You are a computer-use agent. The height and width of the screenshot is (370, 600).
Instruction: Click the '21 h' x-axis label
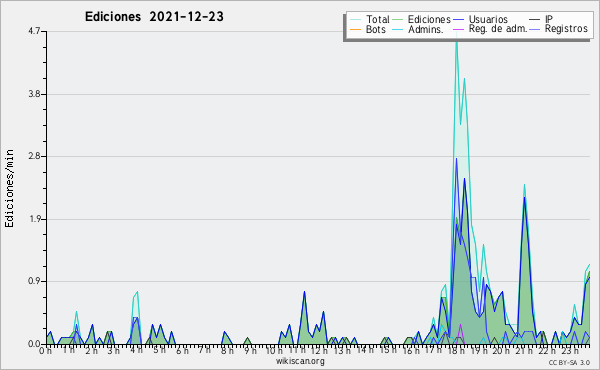tap(523, 350)
